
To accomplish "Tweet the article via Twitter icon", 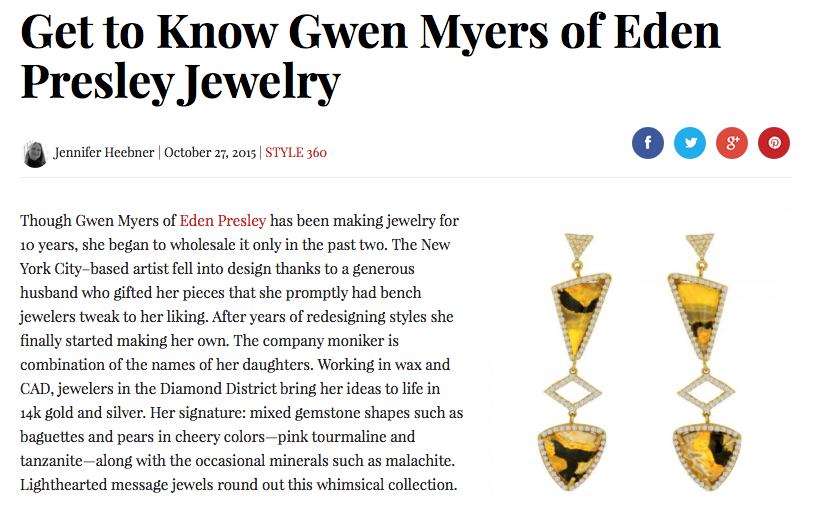I will (x=690, y=143).
